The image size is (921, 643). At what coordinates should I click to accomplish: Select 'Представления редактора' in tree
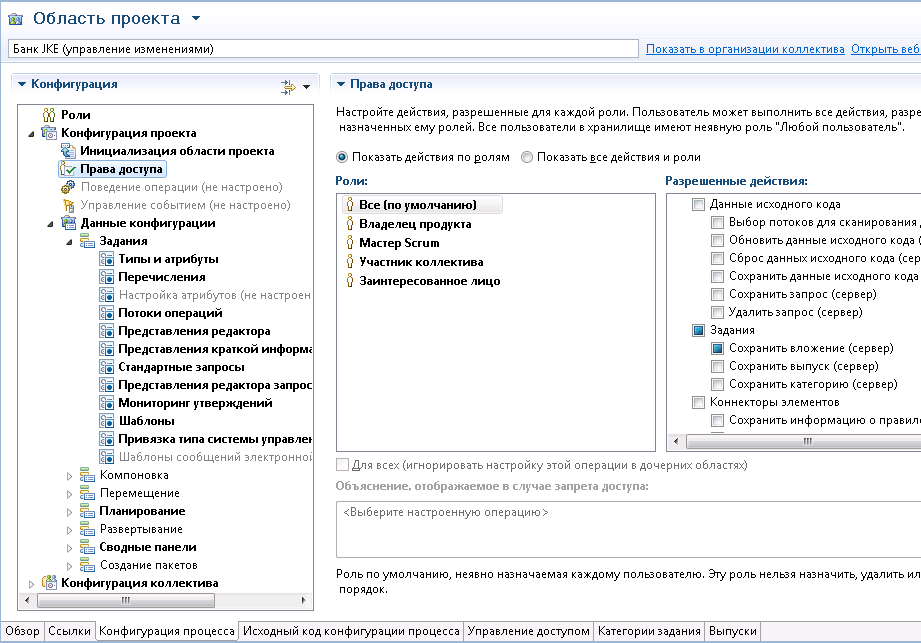pyautogui.click(x=194, y=331)
